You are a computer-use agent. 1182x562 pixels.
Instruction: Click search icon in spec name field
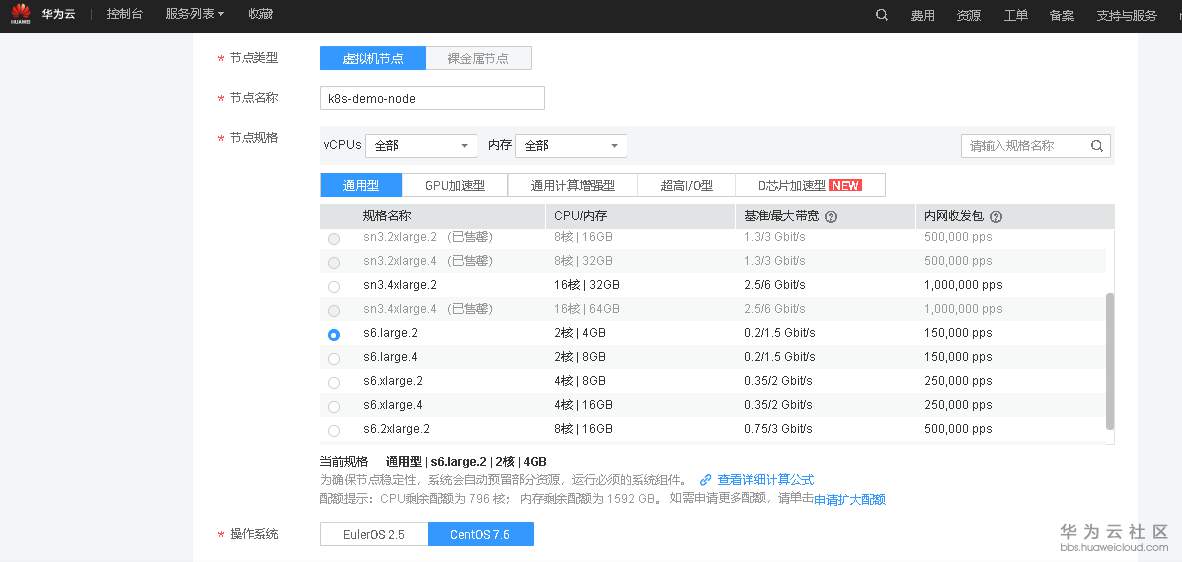(x=1097, y=145)
